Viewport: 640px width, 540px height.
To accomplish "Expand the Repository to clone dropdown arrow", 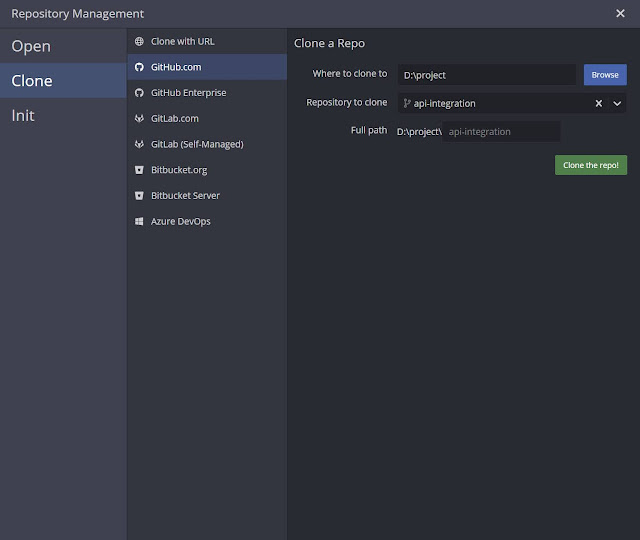I will (617, 103).
